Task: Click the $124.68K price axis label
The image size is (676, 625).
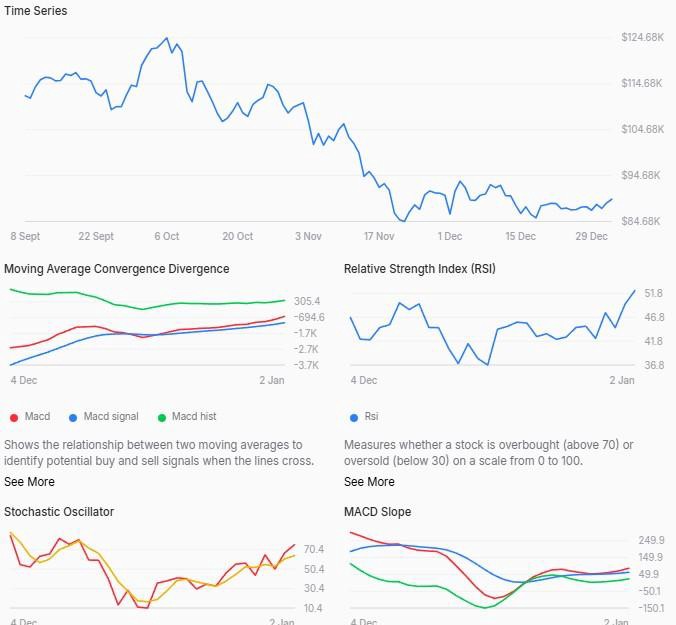Action: pos(642,38)
